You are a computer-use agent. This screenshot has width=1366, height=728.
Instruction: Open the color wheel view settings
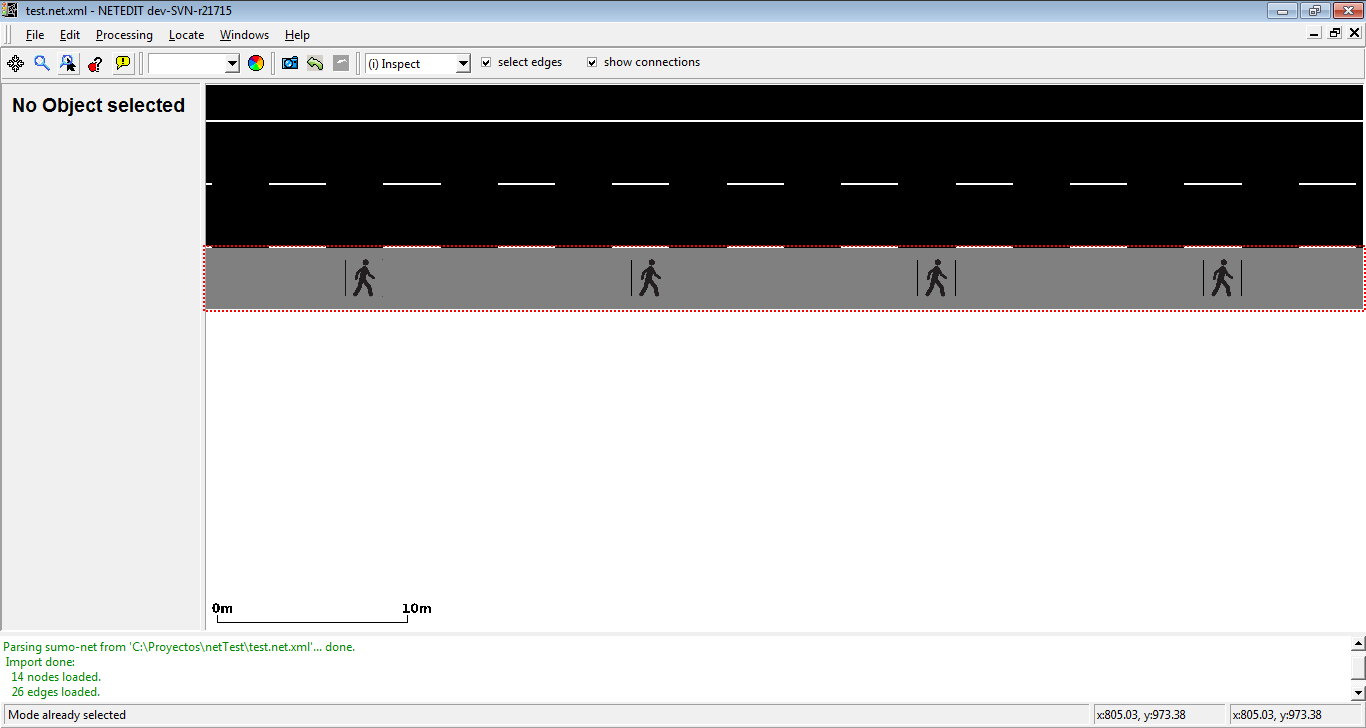point(256,63)
